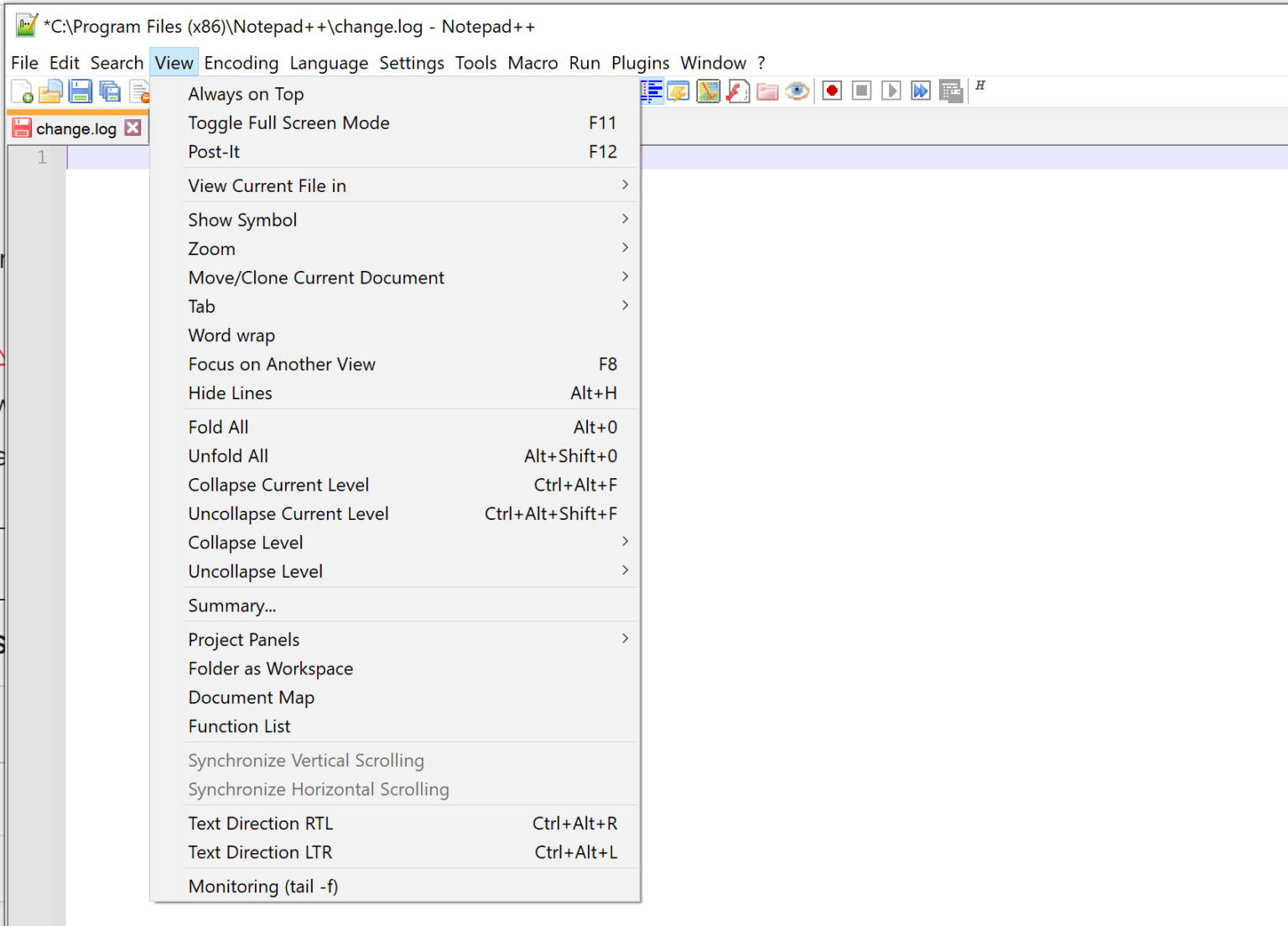Toggle Word wrap in View menu
The height and width of the screenshot is (926, 1288).
[231, 336]
